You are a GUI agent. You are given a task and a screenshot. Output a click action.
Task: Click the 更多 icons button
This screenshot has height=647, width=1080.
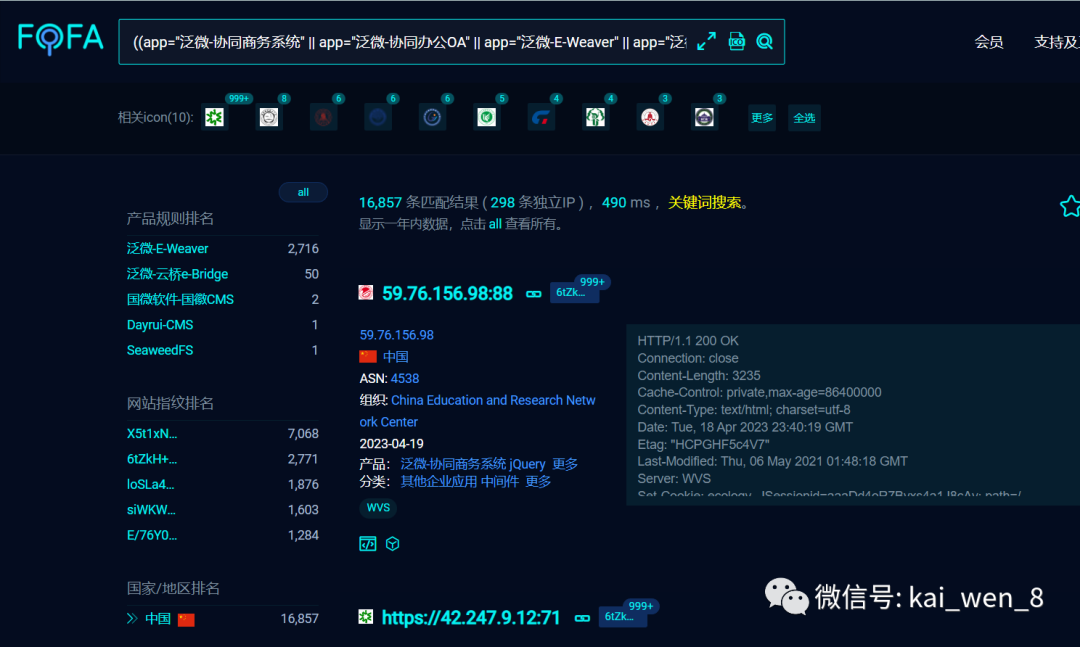pyautogui.click(x=762, y=118)
